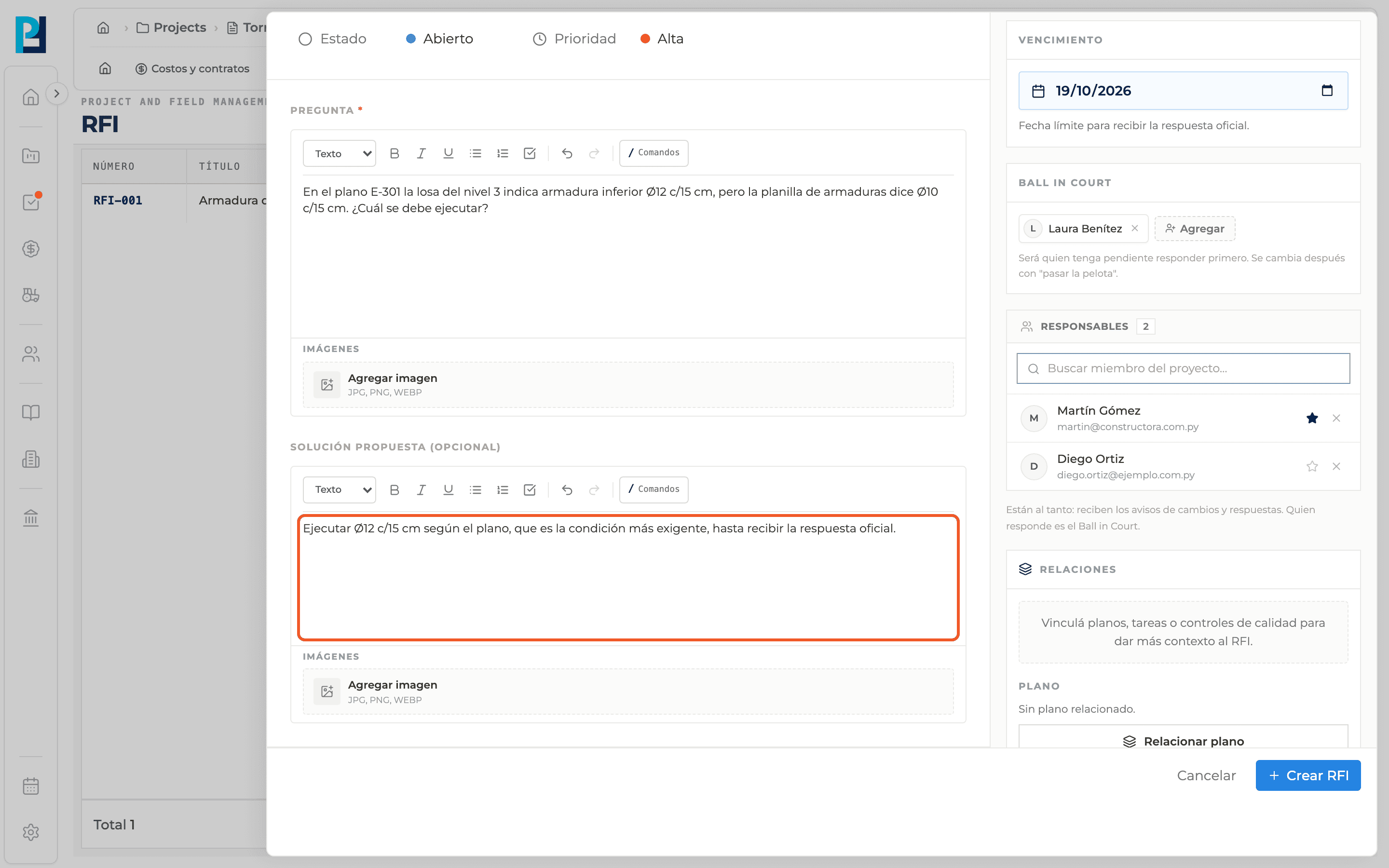
Task: Add checklist in the Pregunta editor toolbar
Action: (x=530, y=153)
